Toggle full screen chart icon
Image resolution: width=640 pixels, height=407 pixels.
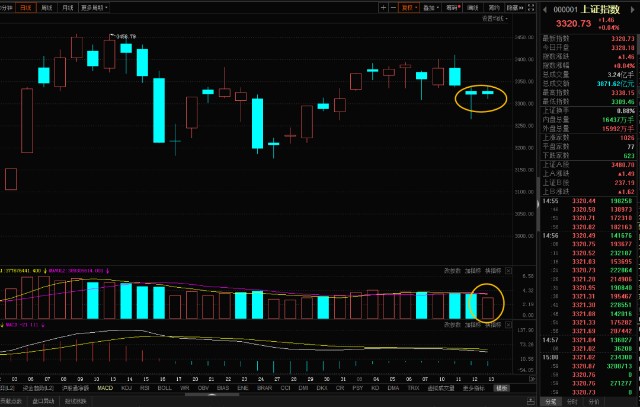[x=531, y=7]
